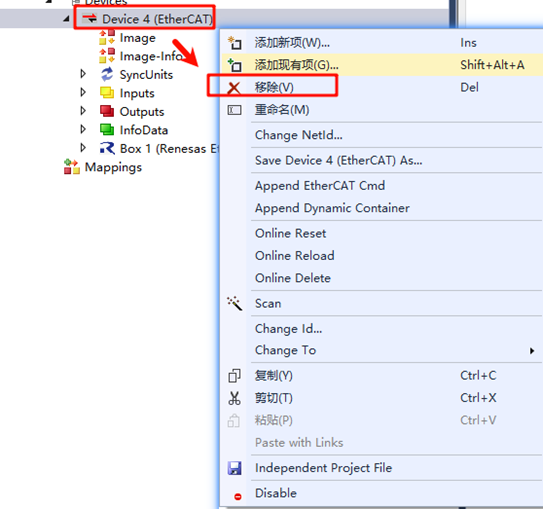Image resolution: width=543 pixels, height=509 pixels.
Task: Select the Image-Info tree item
Action: [151, 56]
